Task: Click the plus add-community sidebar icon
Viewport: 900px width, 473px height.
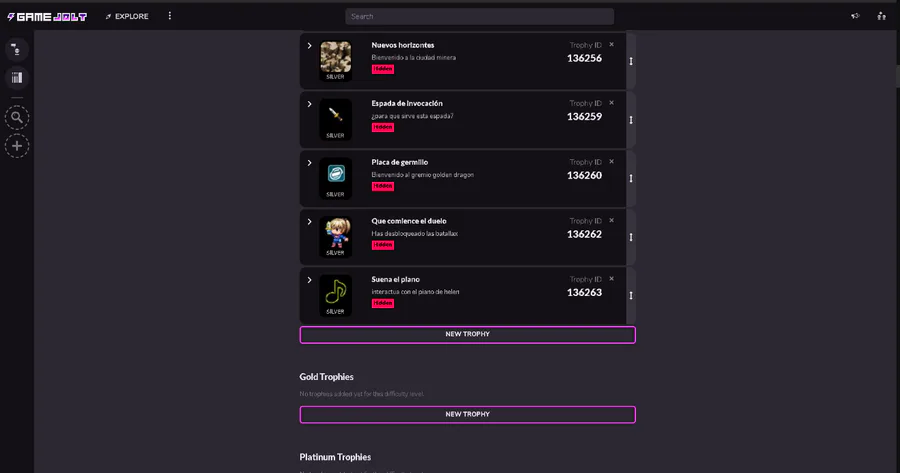Action: 17,146
